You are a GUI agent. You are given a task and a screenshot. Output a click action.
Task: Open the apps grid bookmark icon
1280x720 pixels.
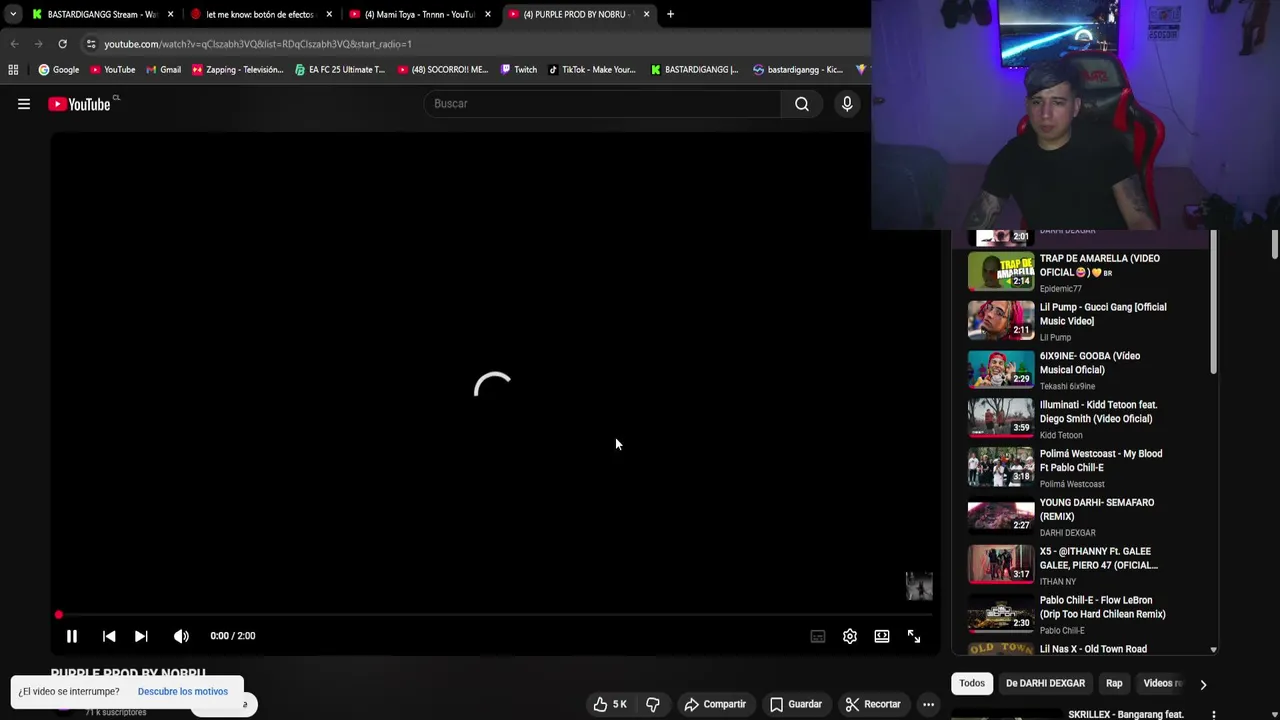[13, 70]
